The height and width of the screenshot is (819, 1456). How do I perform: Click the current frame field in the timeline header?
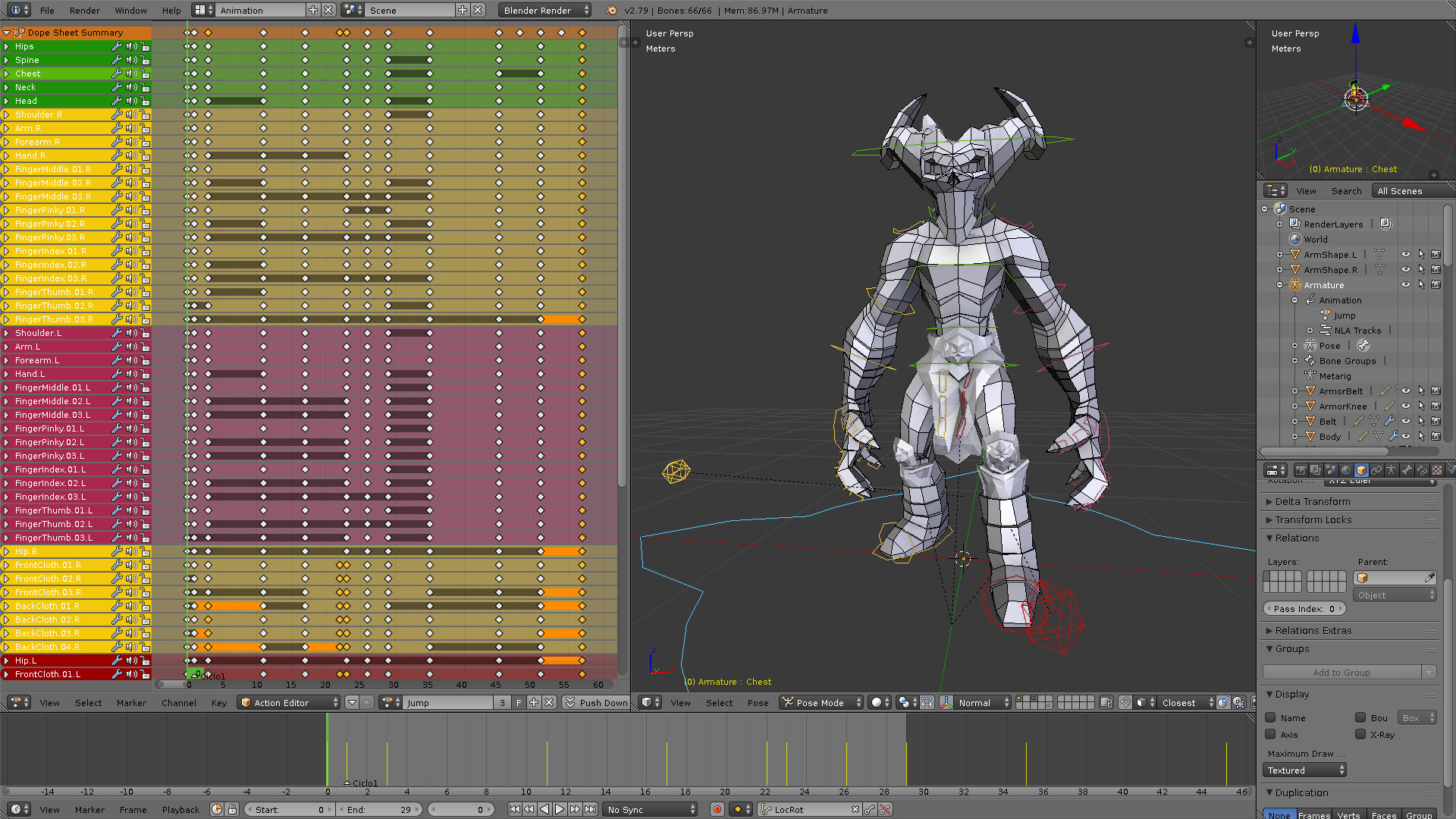coord(461,810)
